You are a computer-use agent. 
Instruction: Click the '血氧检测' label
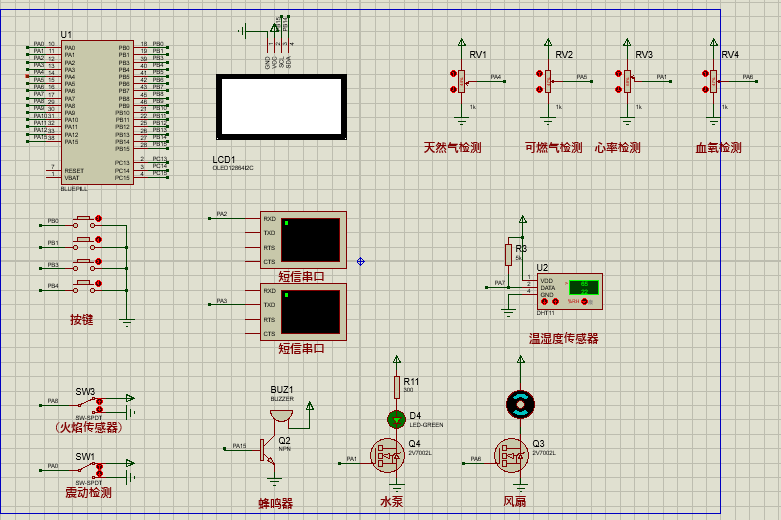(718, 147)
